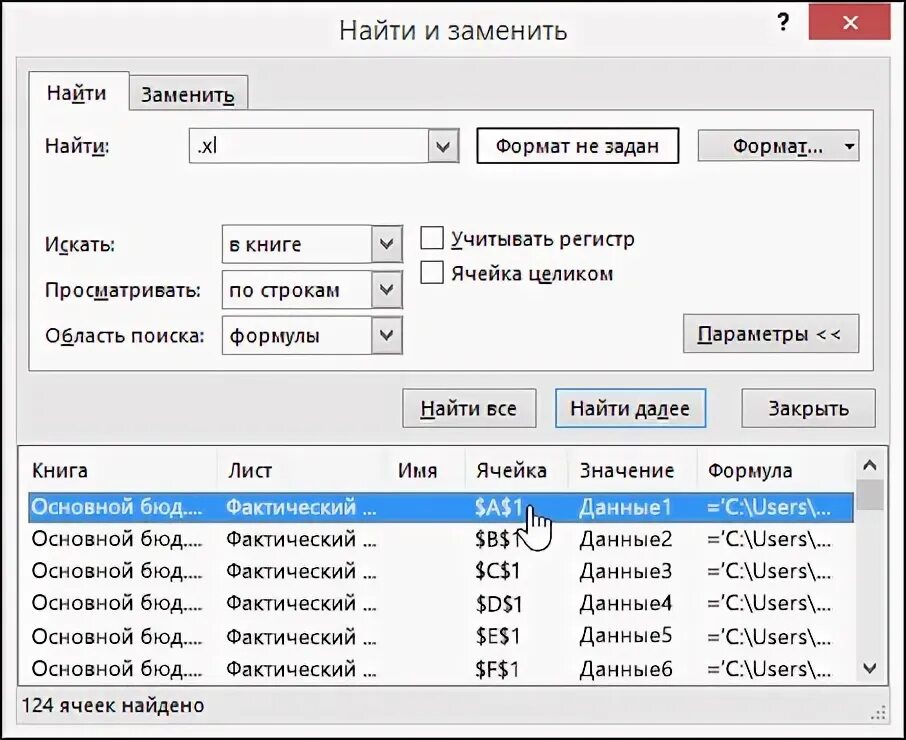Click the results list scroll down arrow
Image resolution: width=906 pixels, height=740 pixels.
870,668
